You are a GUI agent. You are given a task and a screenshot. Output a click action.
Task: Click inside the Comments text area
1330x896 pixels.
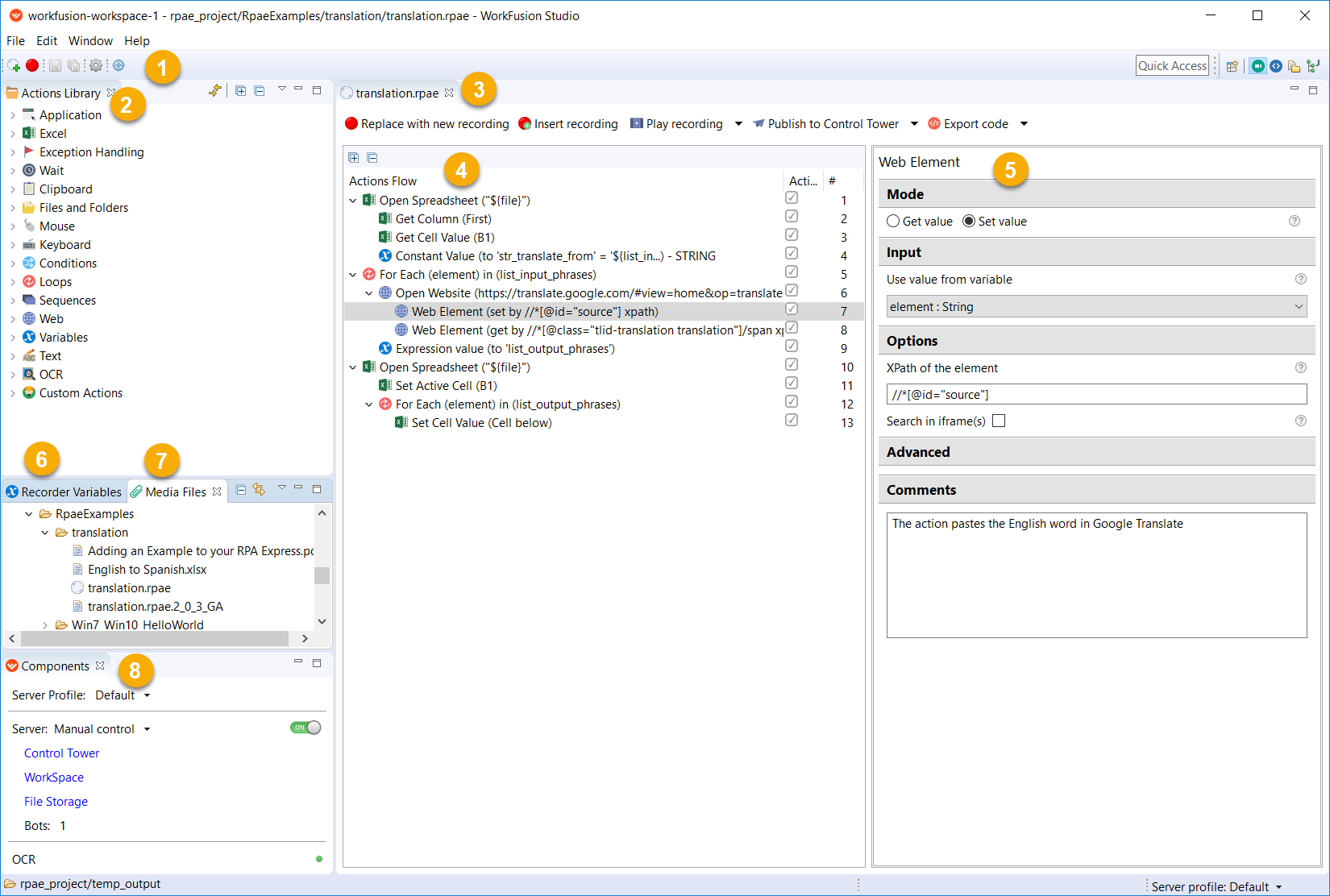pyautogui.click(x=1096, y=575)
